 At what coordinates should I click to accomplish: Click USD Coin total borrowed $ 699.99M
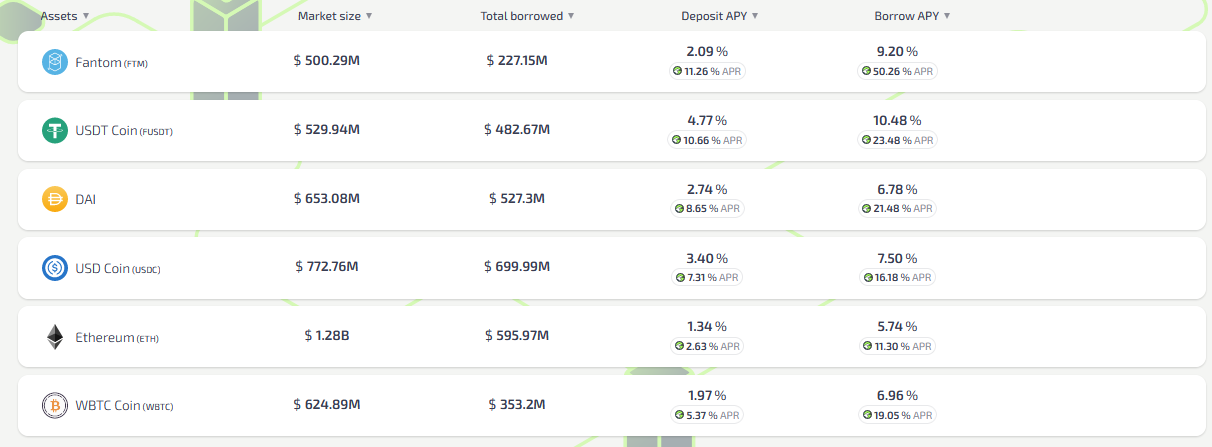coord(517,267)
